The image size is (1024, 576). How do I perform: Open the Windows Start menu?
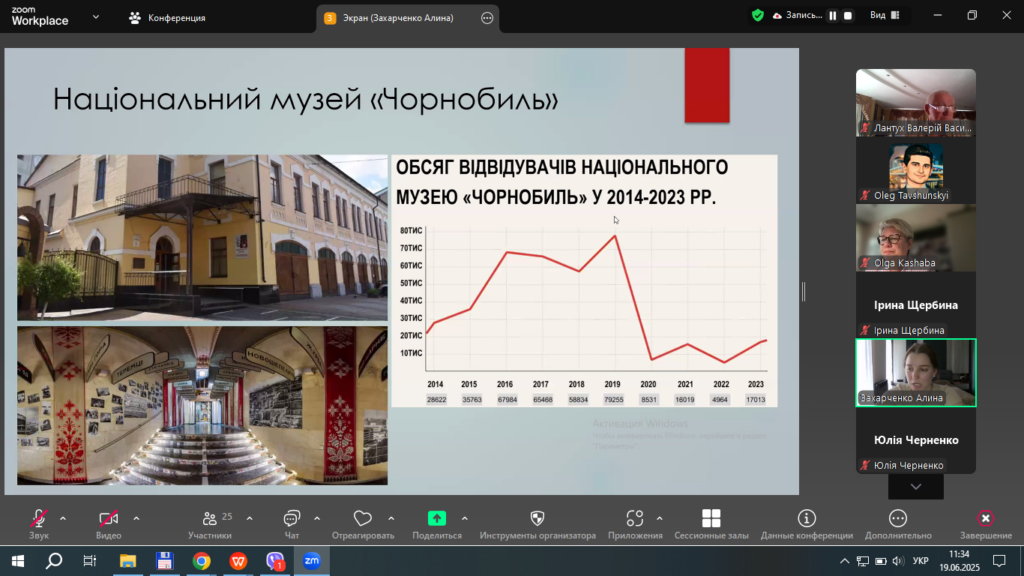pyautogui.click(x=18, y=561)
